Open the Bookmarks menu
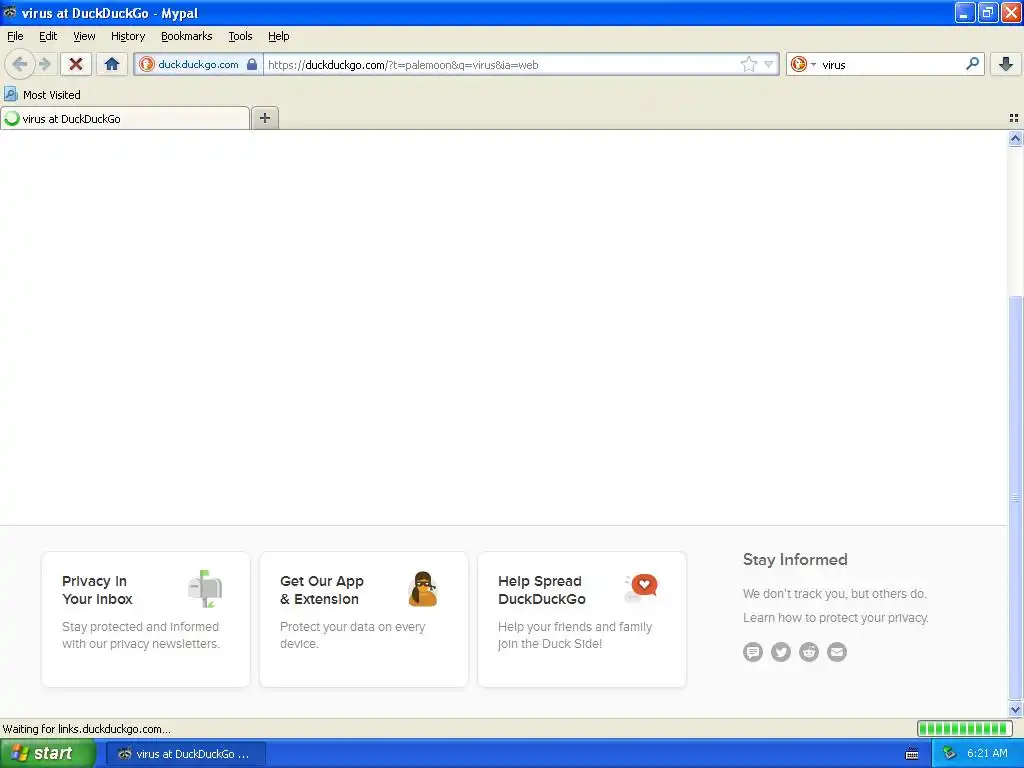 tap(187, 36)
